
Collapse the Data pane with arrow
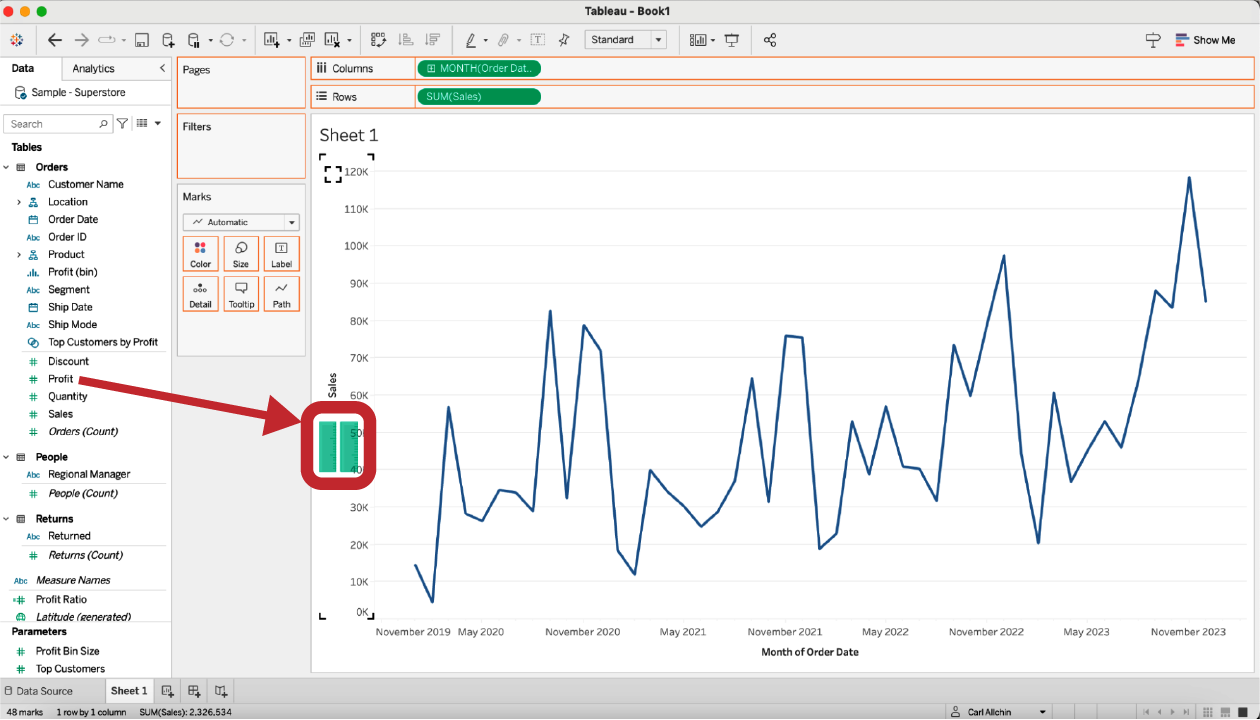point(162,68)
